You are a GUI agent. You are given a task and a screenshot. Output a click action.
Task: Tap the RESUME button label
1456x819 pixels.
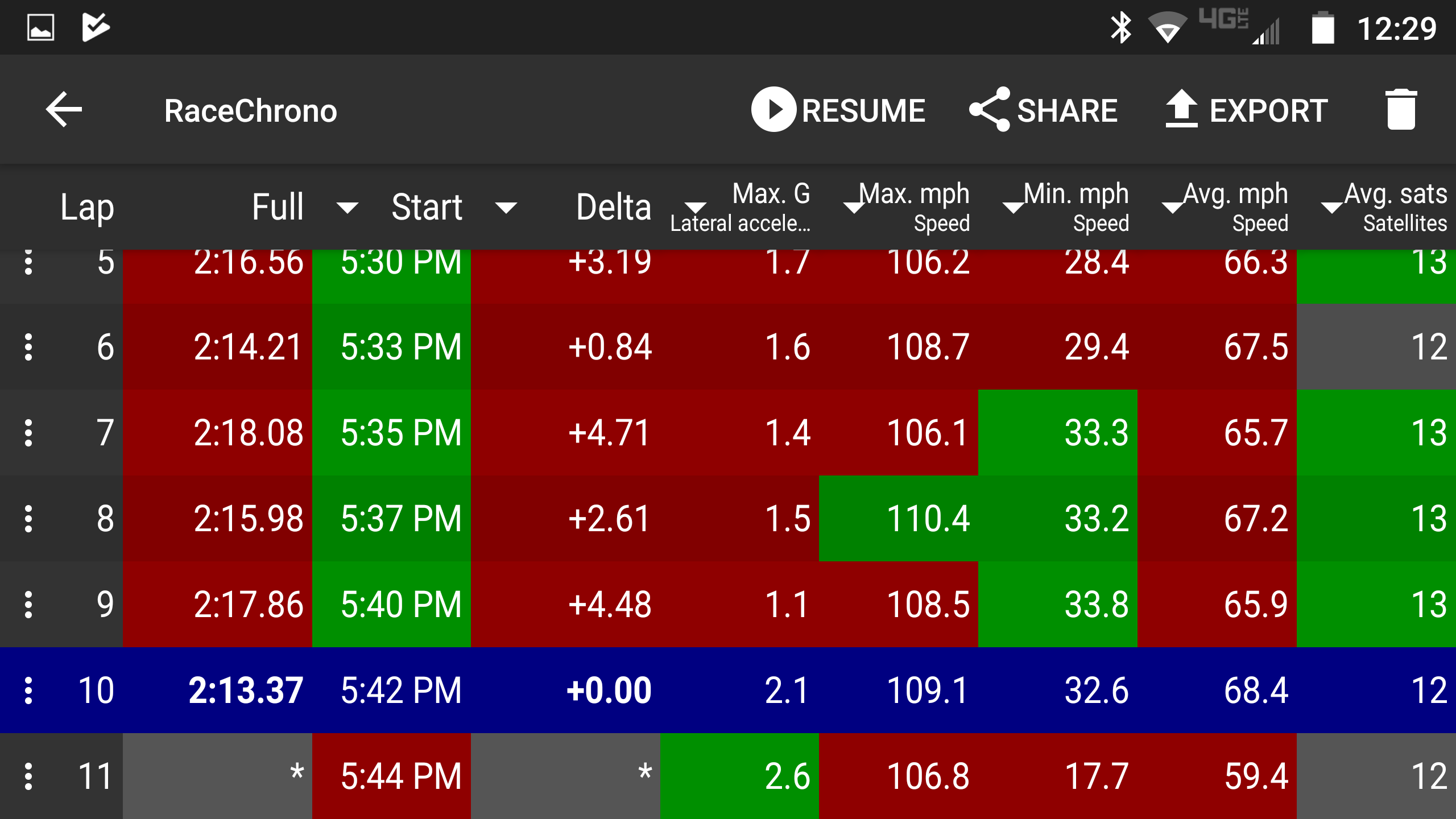coord(863,110)
